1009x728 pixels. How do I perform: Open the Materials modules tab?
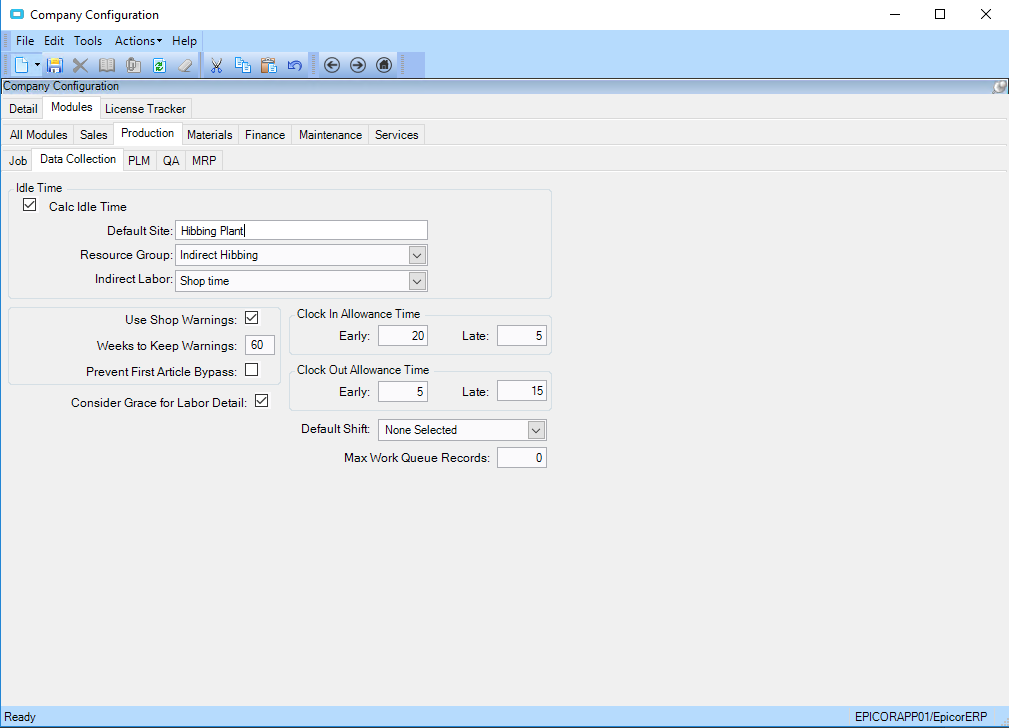pyautogui.click(x=210, y=135)
